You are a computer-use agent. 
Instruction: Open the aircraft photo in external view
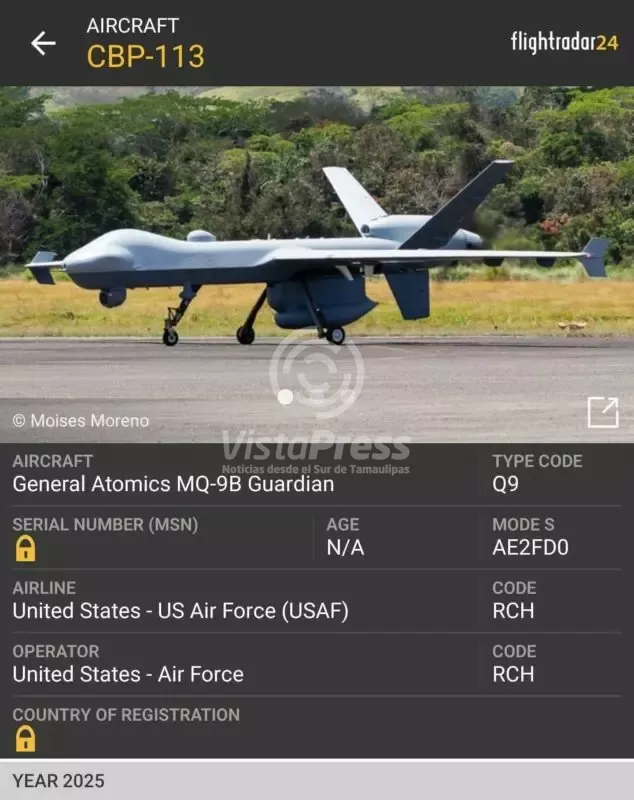coord(603,412)
